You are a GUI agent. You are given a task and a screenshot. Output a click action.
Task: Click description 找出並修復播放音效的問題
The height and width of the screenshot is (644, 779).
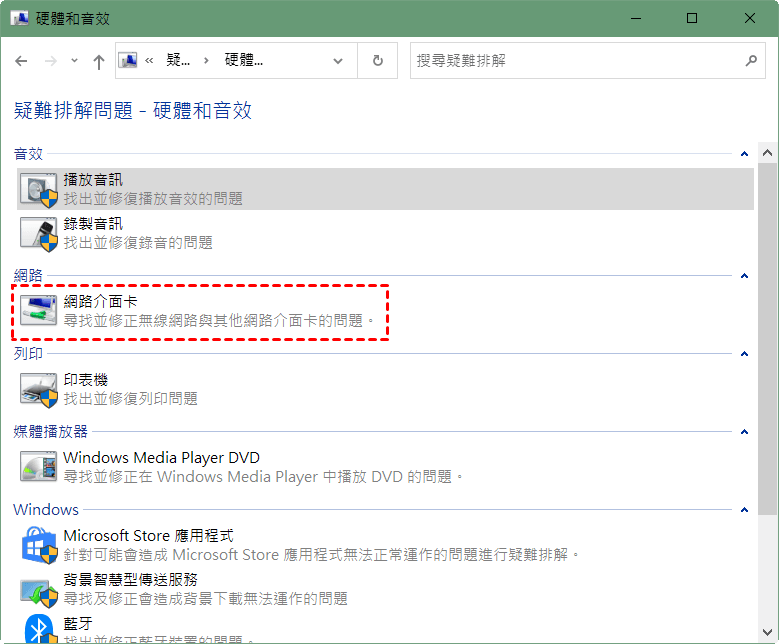(x=153, y=199)
